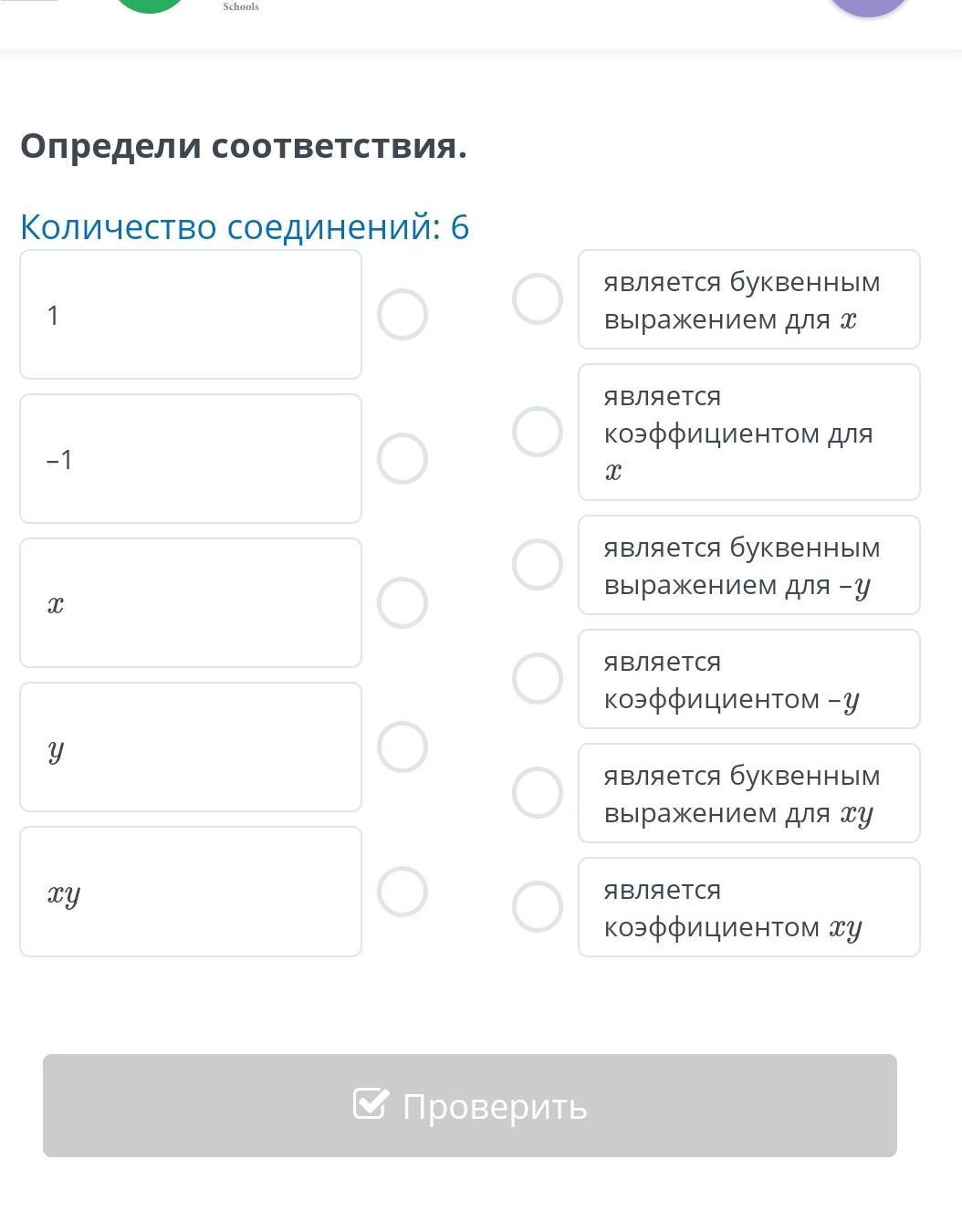Viewport: 962px width, 1232px height.
Task: Select the y variable card
Action: 191,747
